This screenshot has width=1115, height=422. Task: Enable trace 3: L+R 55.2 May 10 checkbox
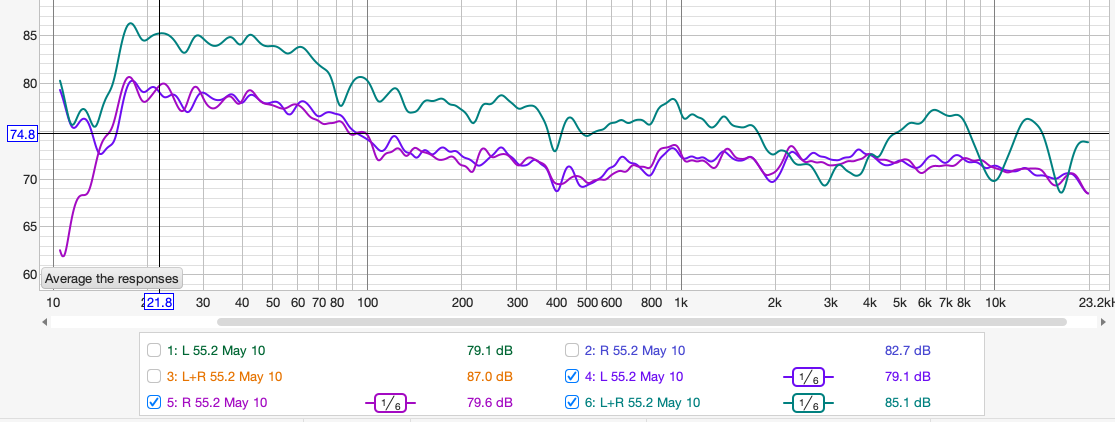coord(154,376)
